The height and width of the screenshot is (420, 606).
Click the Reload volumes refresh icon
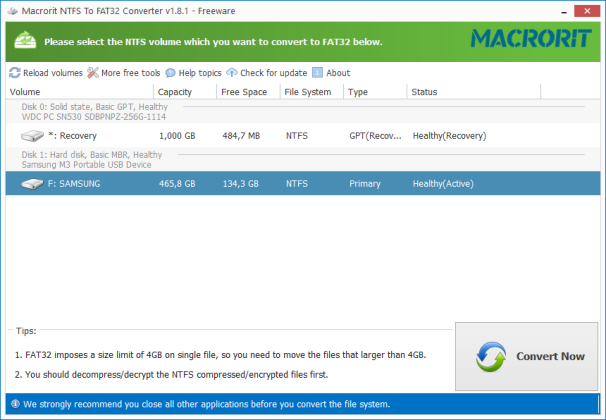[15, 73]
